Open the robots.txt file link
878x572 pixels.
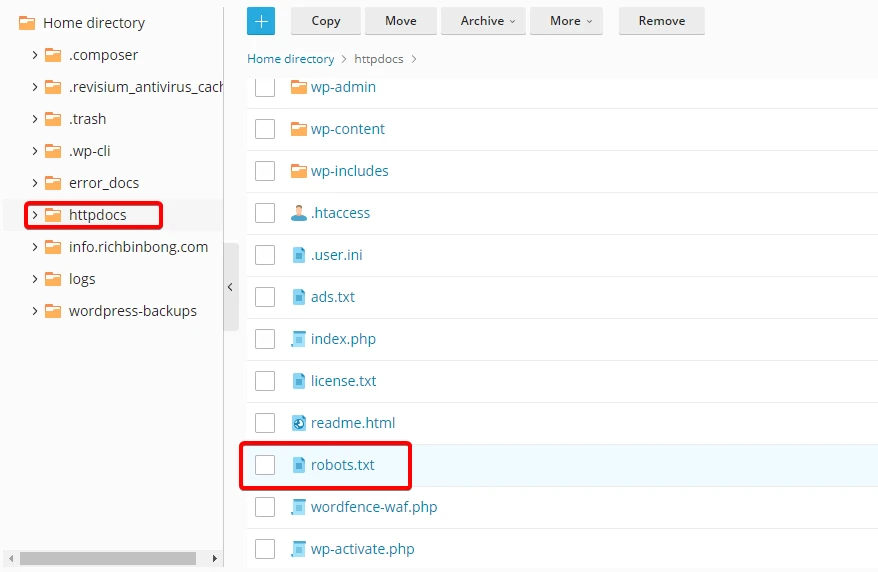click(x=343, y=465)
